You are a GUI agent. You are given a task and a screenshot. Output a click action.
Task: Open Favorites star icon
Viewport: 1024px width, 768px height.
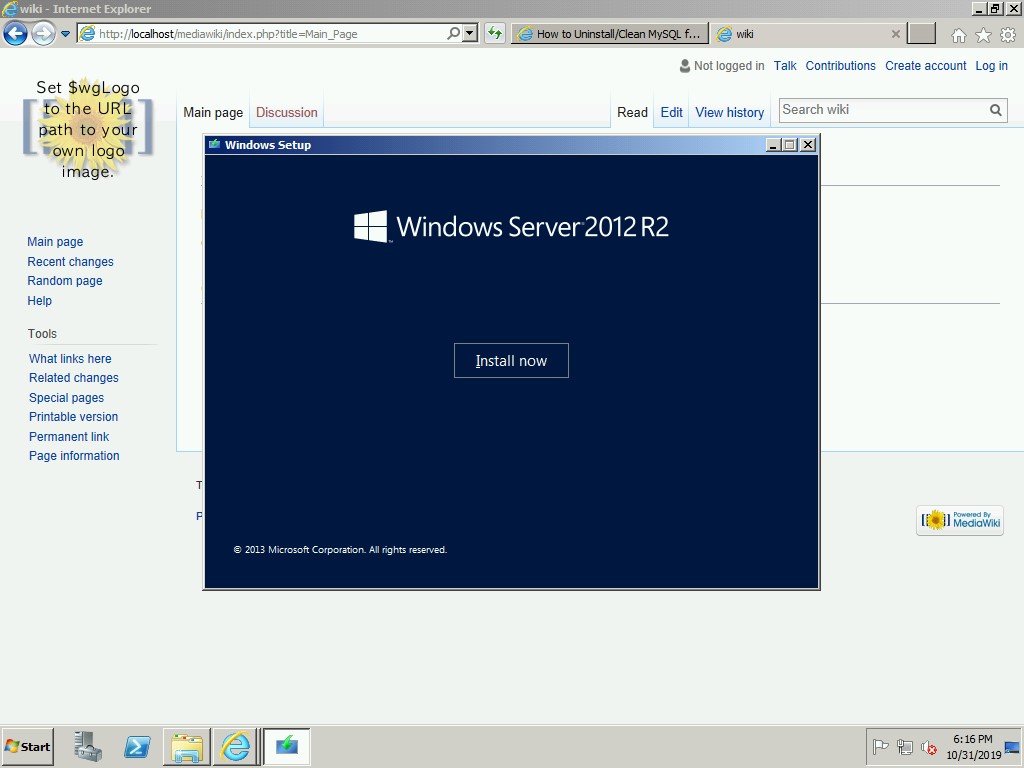(983, 35)
